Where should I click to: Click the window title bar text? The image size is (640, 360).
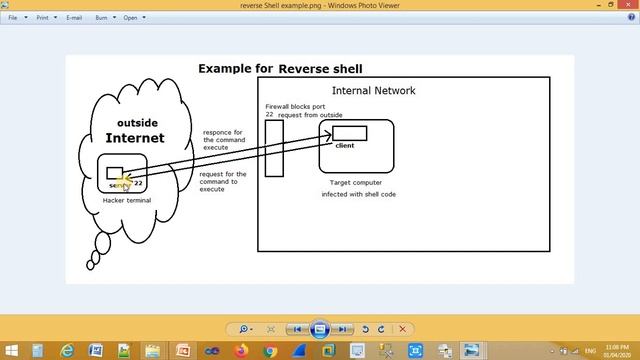320,5
